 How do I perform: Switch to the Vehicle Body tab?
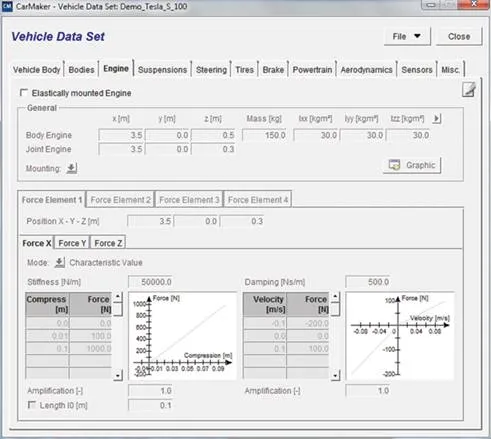(37, 70)
